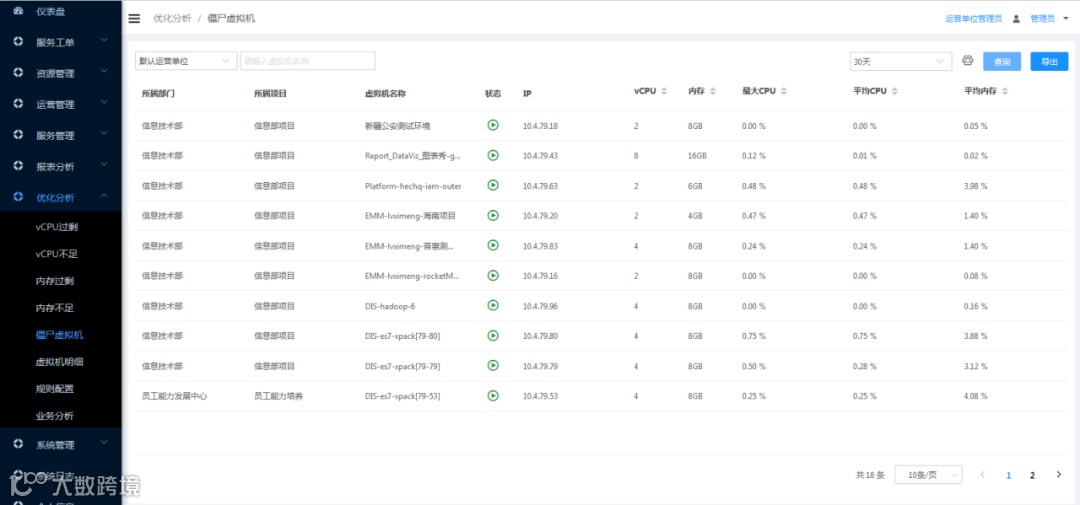Click the user avatar icon near 管理员
Image resolution: width=1080 pixels, height=505 pixels.
tap(1016, 19)
